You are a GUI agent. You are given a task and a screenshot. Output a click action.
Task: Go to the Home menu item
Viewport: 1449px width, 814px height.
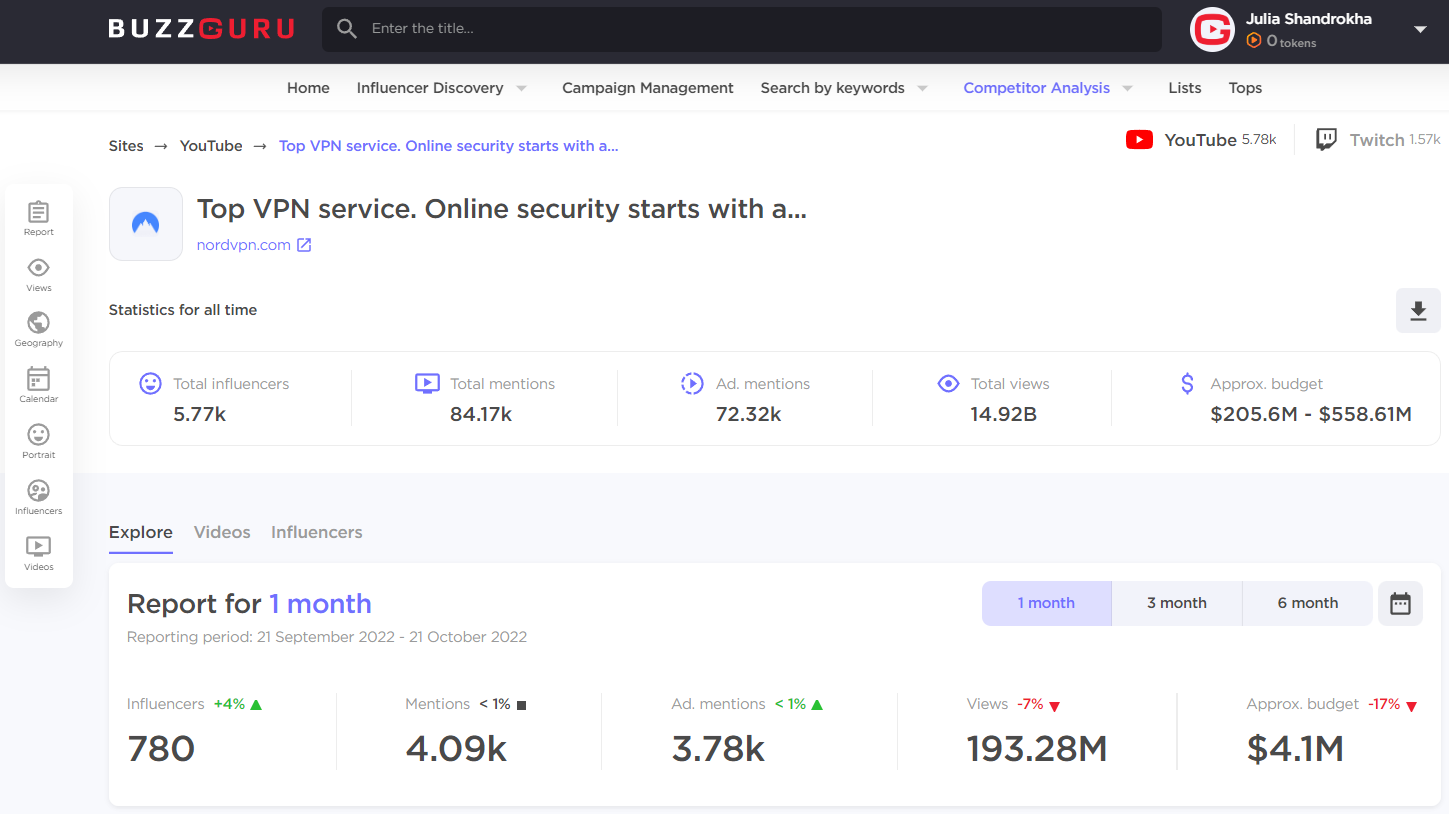coord(308,88)
